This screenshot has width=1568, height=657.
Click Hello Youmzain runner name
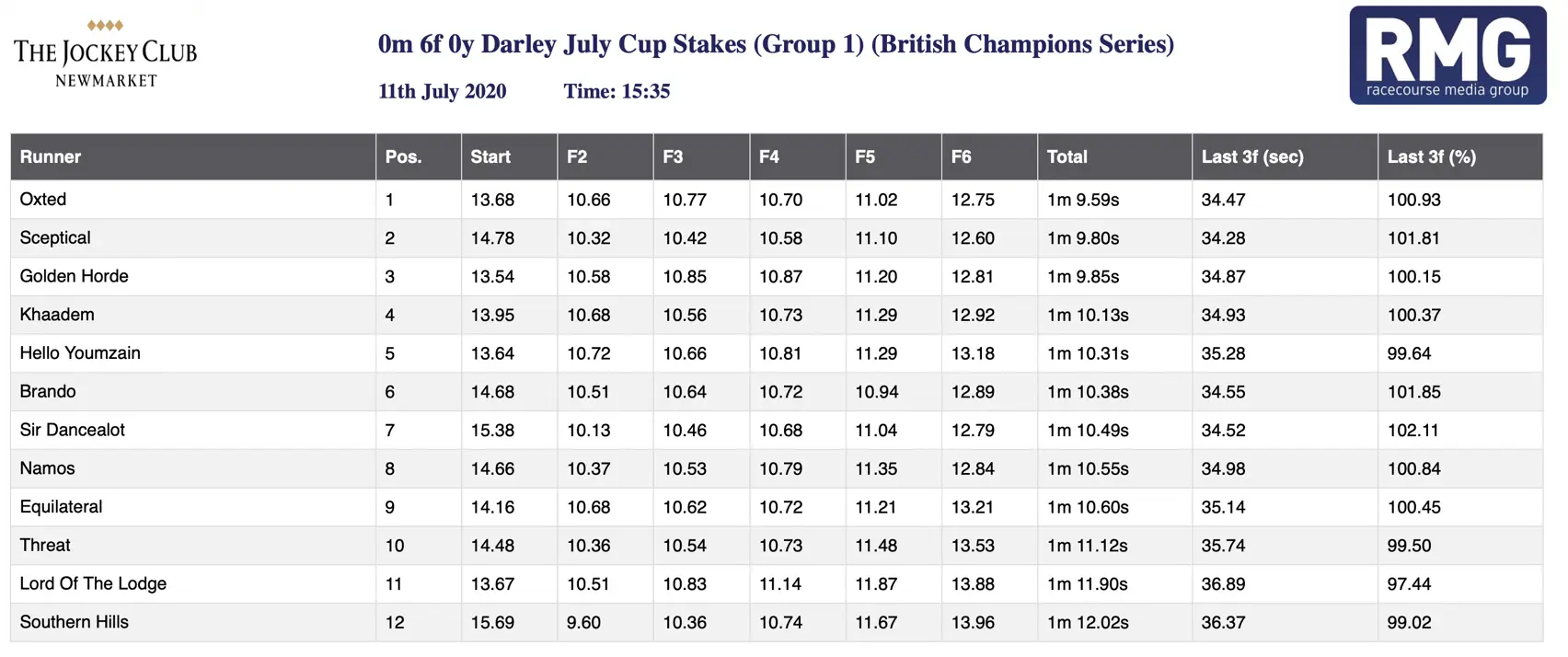80,353
